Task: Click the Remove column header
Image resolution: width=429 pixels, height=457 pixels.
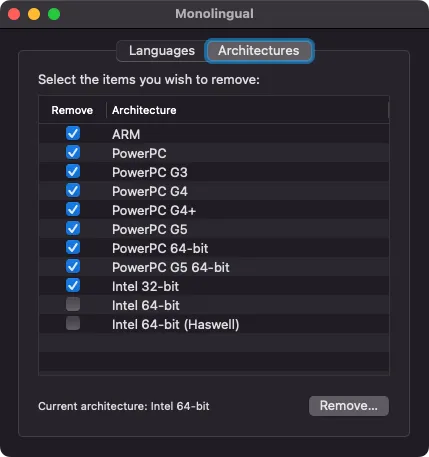Action: point(72,110)
